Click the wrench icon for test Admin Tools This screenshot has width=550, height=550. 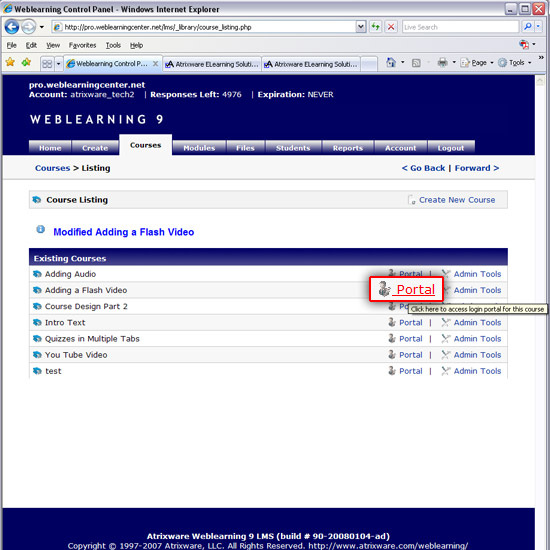445,371
